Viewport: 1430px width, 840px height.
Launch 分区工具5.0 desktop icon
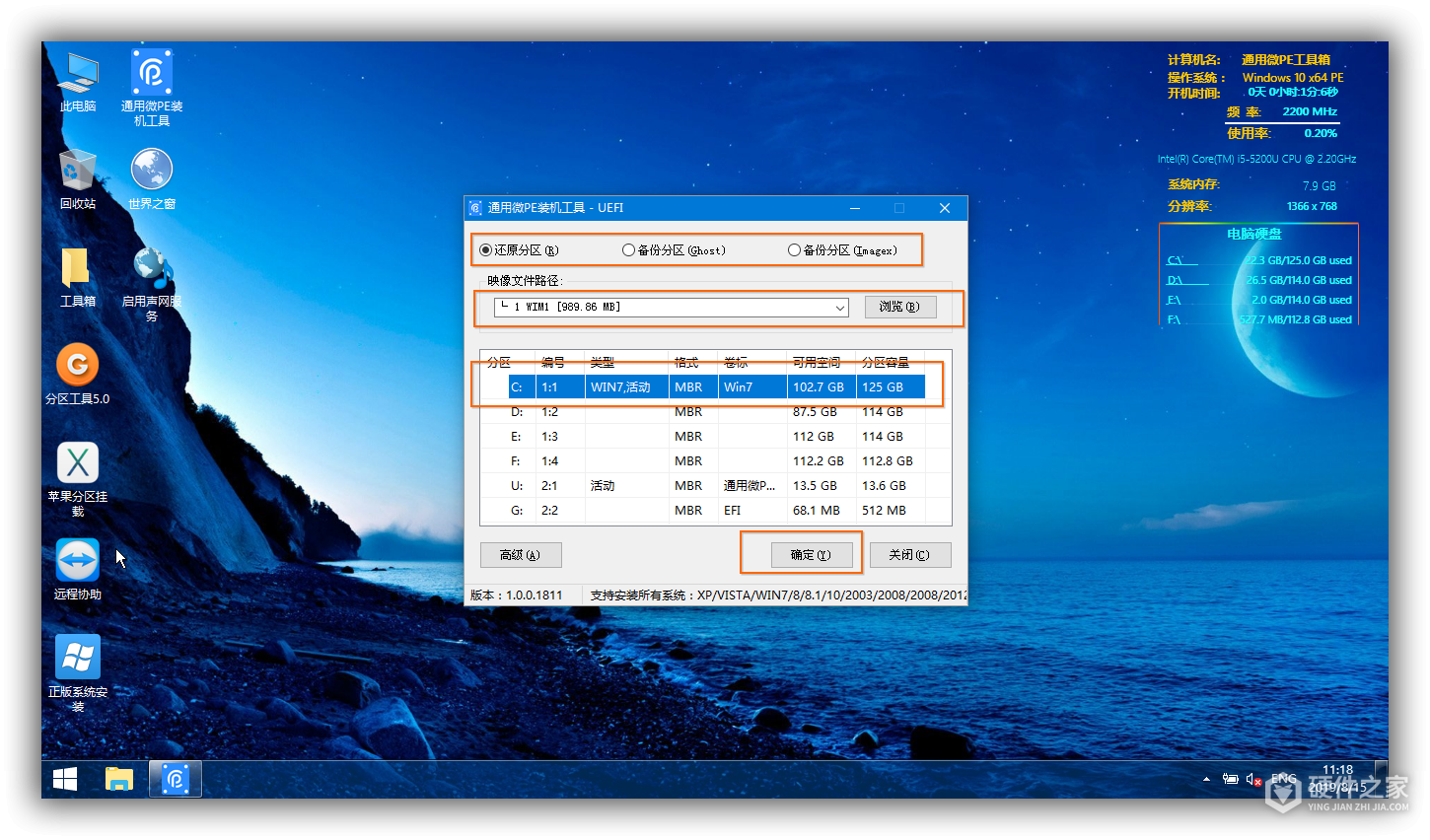point(78,375)
